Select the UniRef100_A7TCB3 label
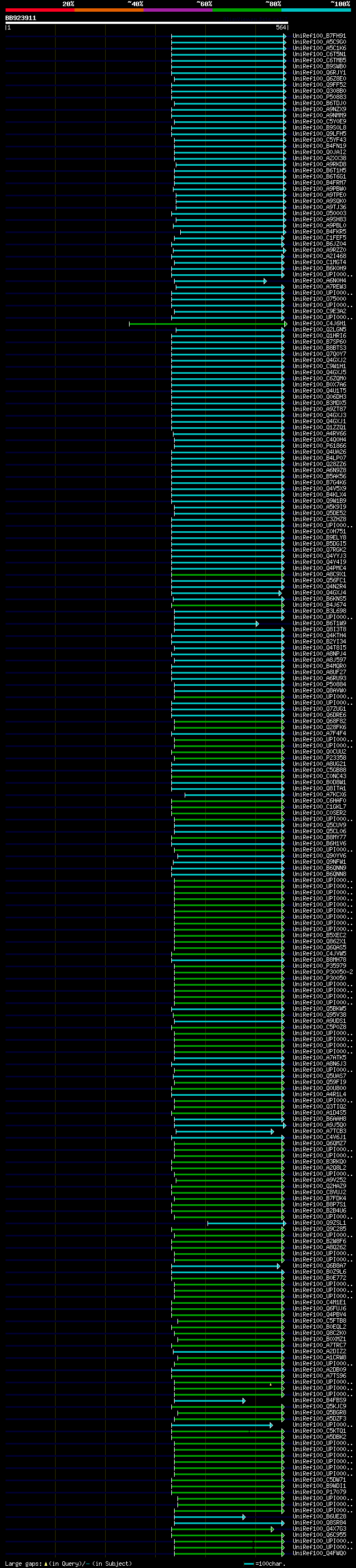 [x=319, y=1131]
